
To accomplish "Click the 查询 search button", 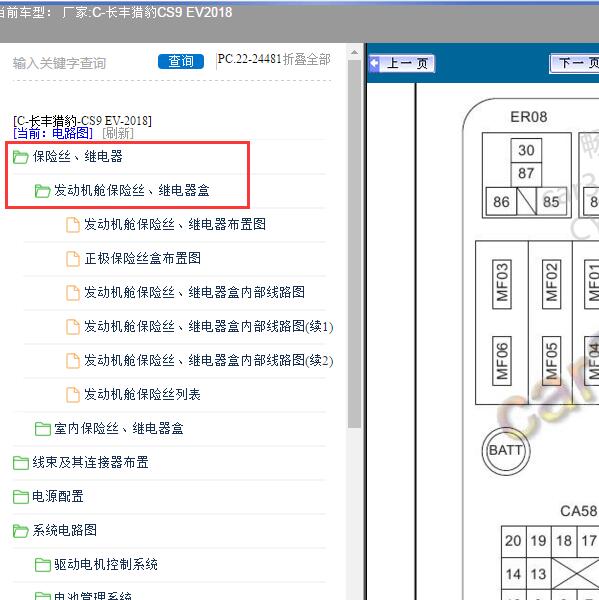I will coord(181,61).
